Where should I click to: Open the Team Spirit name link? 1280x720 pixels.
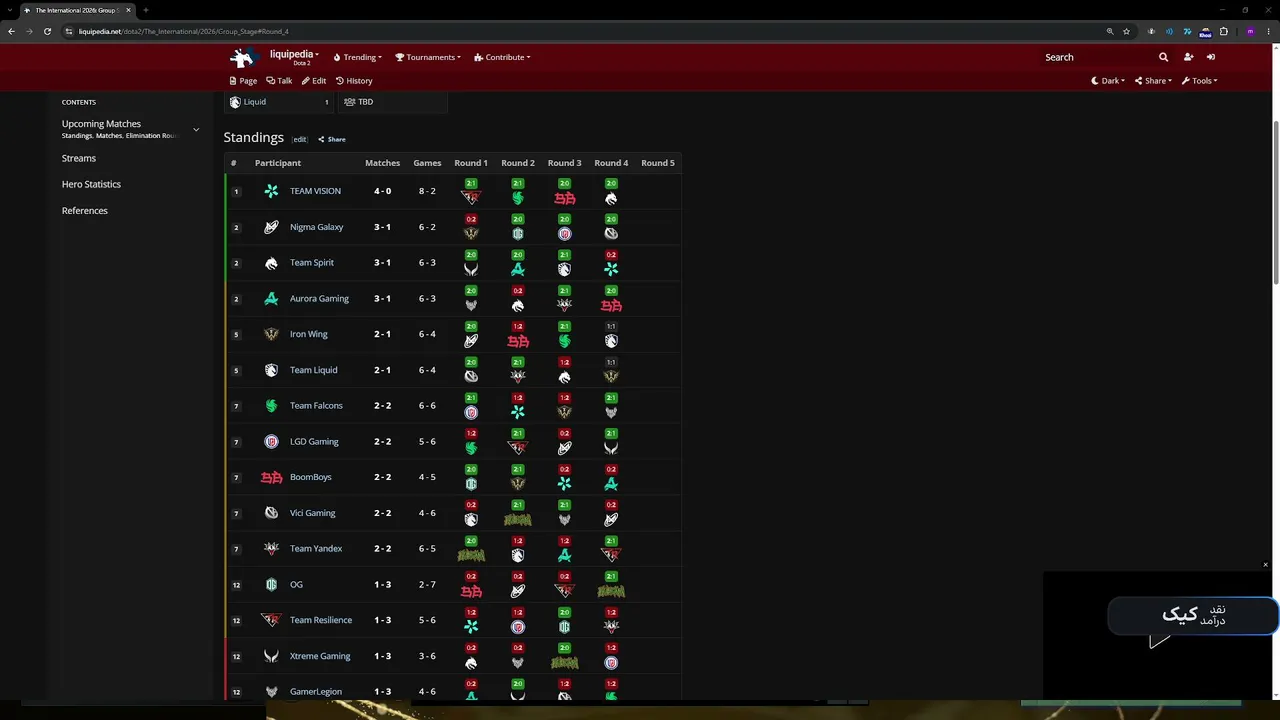[x=312, y=263]
